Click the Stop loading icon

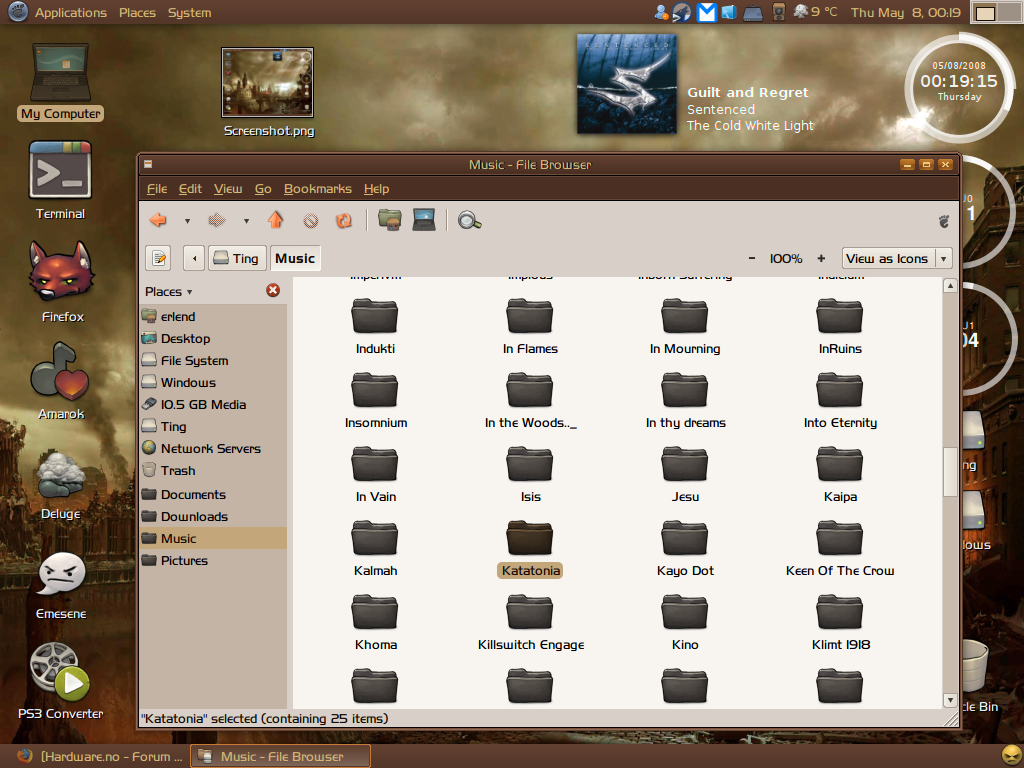point(310,220)
